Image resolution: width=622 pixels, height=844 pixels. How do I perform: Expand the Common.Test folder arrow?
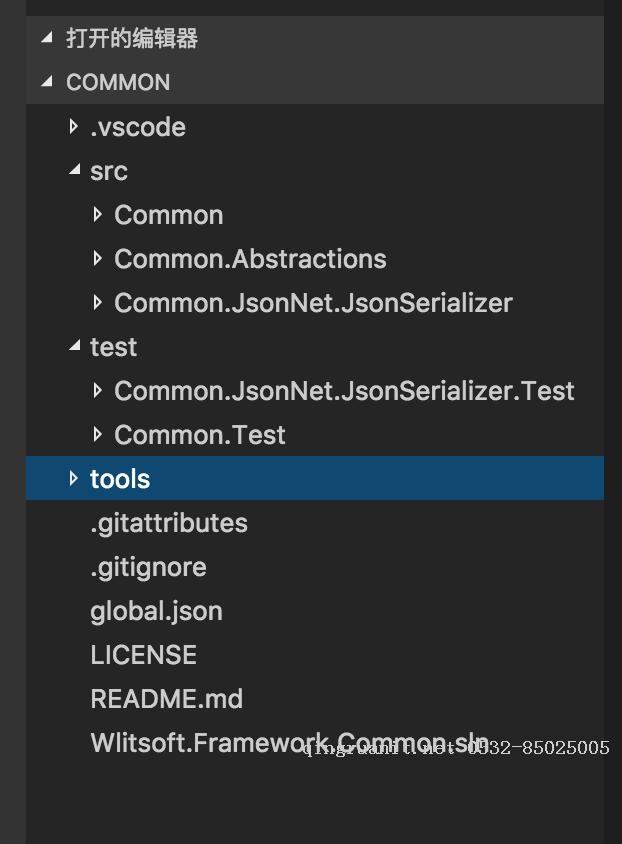pyautogui.click(x=97, y=434)
